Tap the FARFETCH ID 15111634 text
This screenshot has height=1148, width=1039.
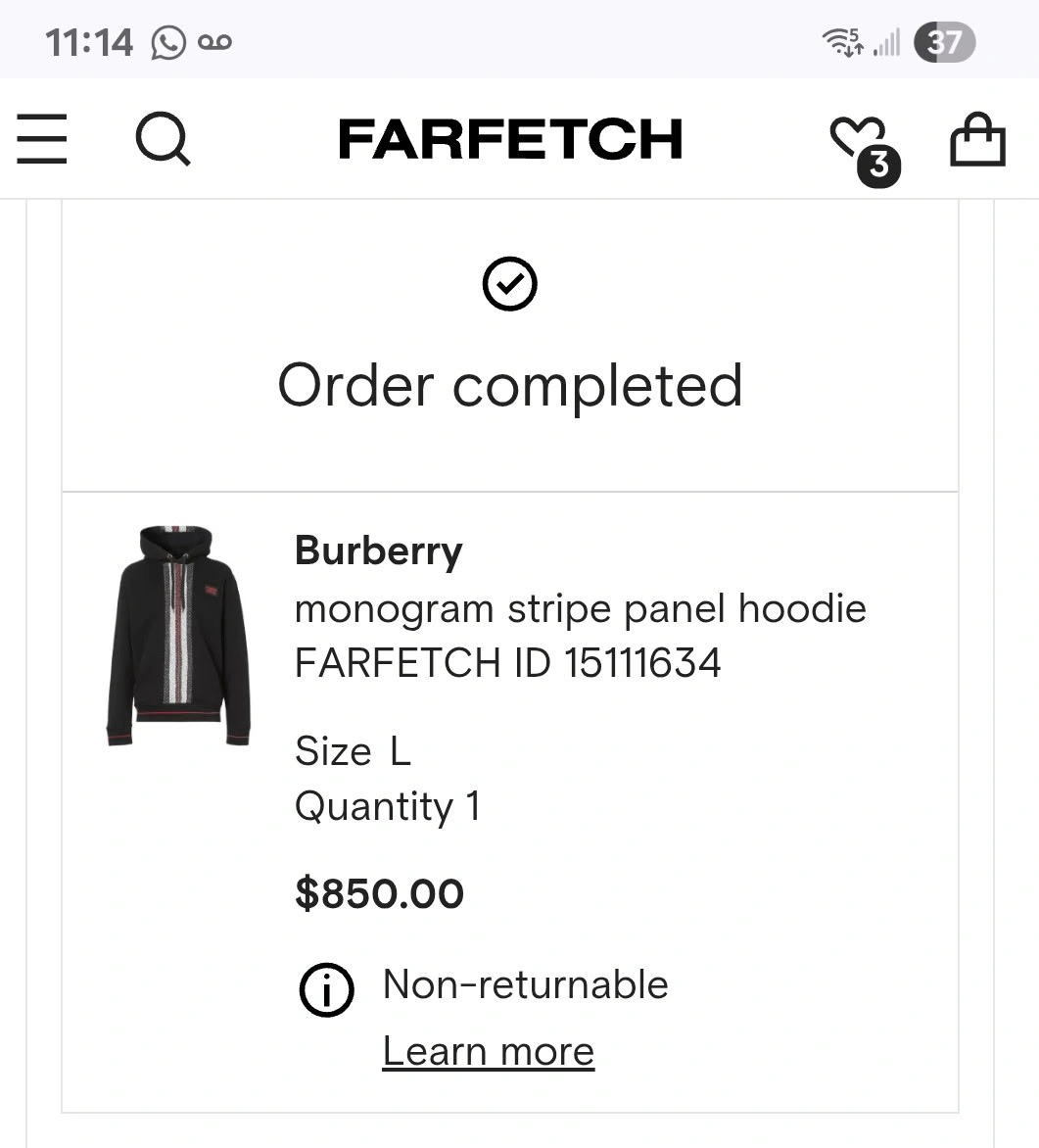508,662
